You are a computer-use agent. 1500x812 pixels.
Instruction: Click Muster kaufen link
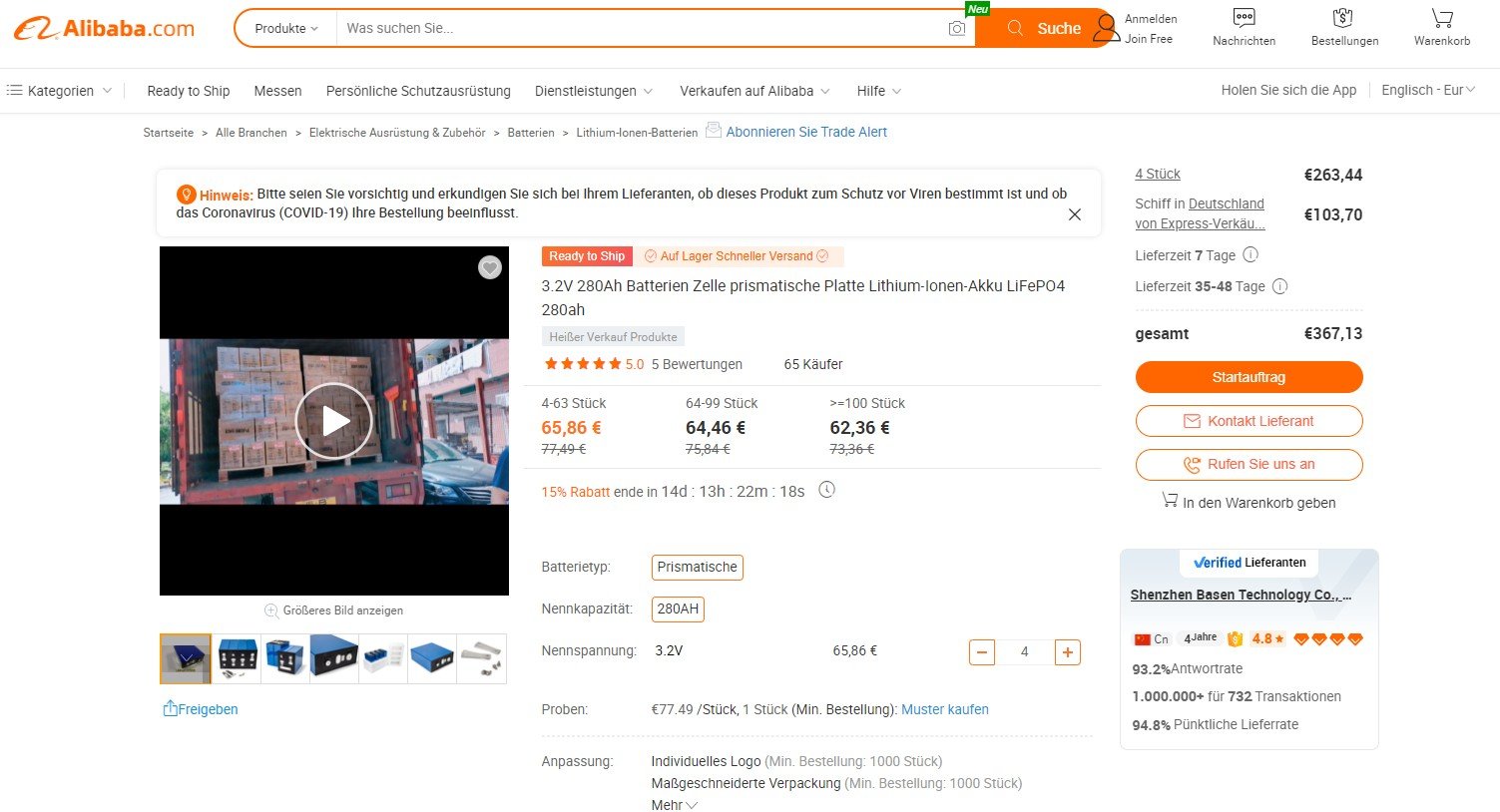tap(945, 709)
